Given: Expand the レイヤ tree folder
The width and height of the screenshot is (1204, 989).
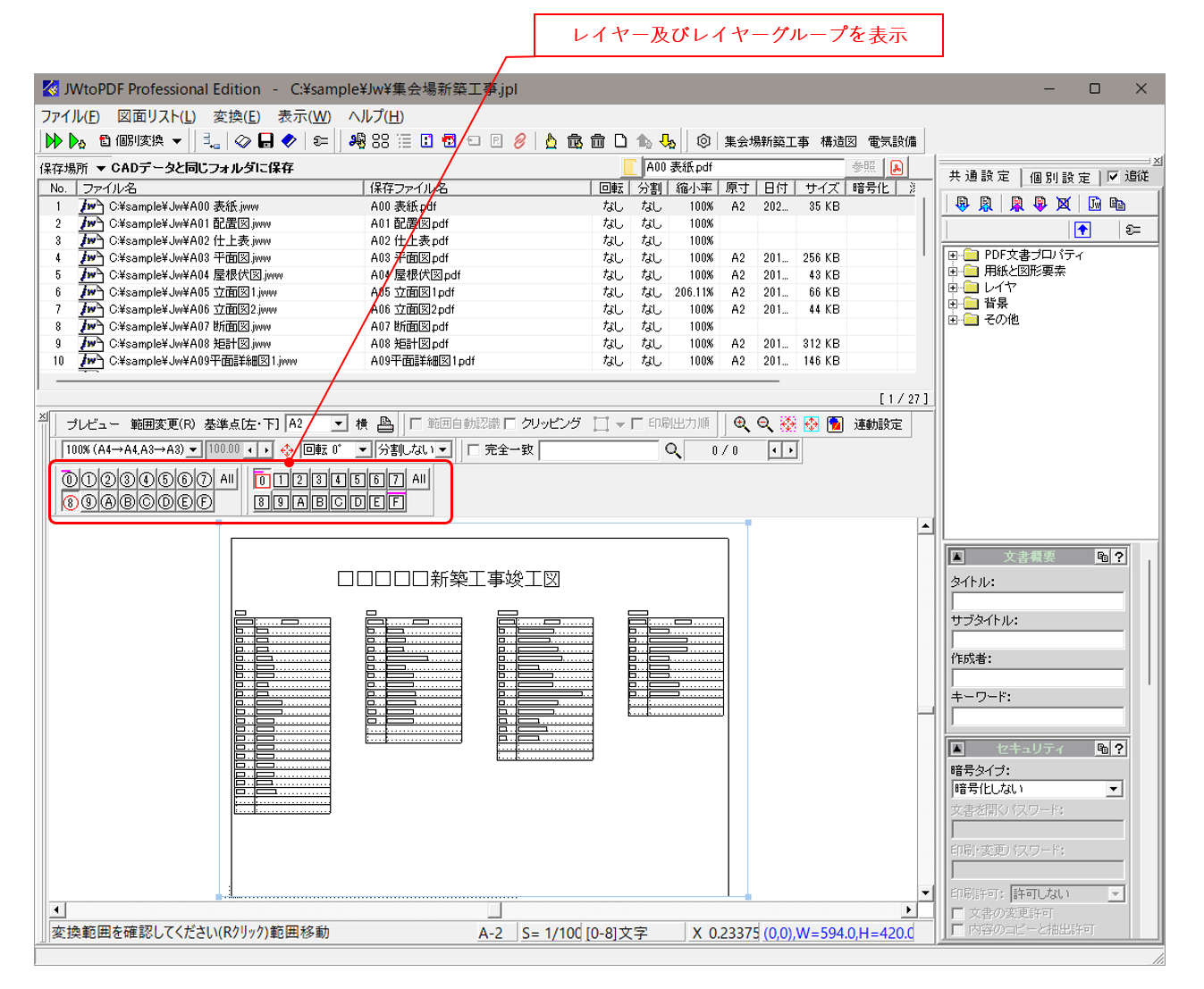Looking at the screenshot, I should pos(953,288).
